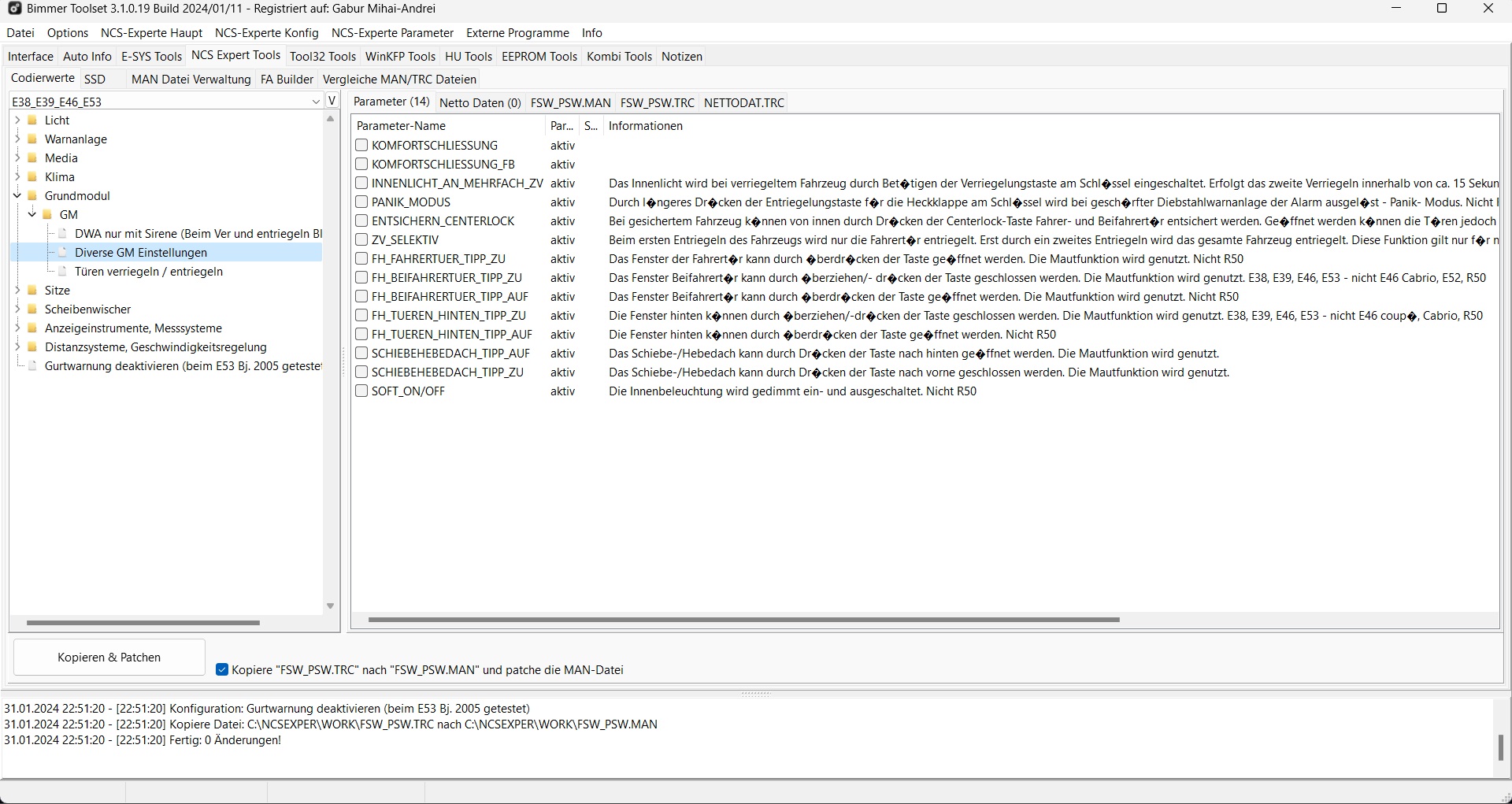Check INNENLICHT_AN_MEHRFACH_ZV checkbox
Image resolution: width=1512 pixels, height=804 pixels.
click(361, 183)
